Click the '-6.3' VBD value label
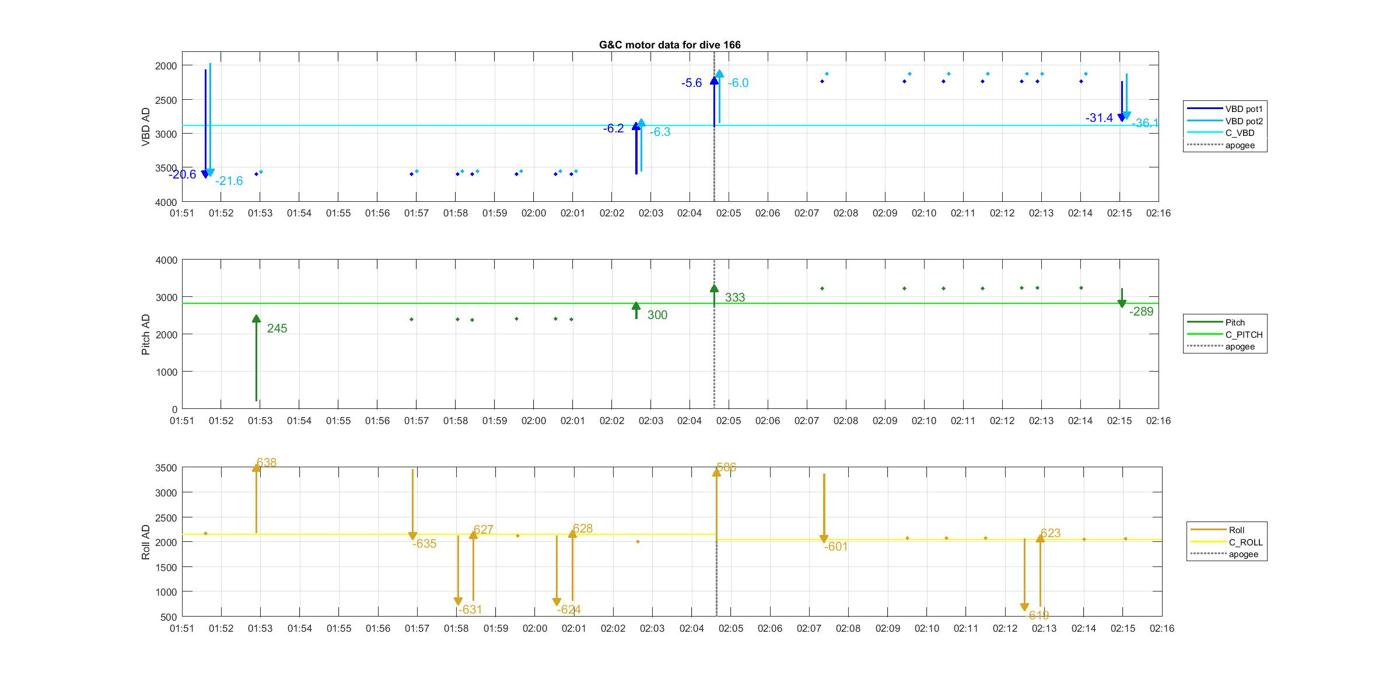 pos(660,132)
